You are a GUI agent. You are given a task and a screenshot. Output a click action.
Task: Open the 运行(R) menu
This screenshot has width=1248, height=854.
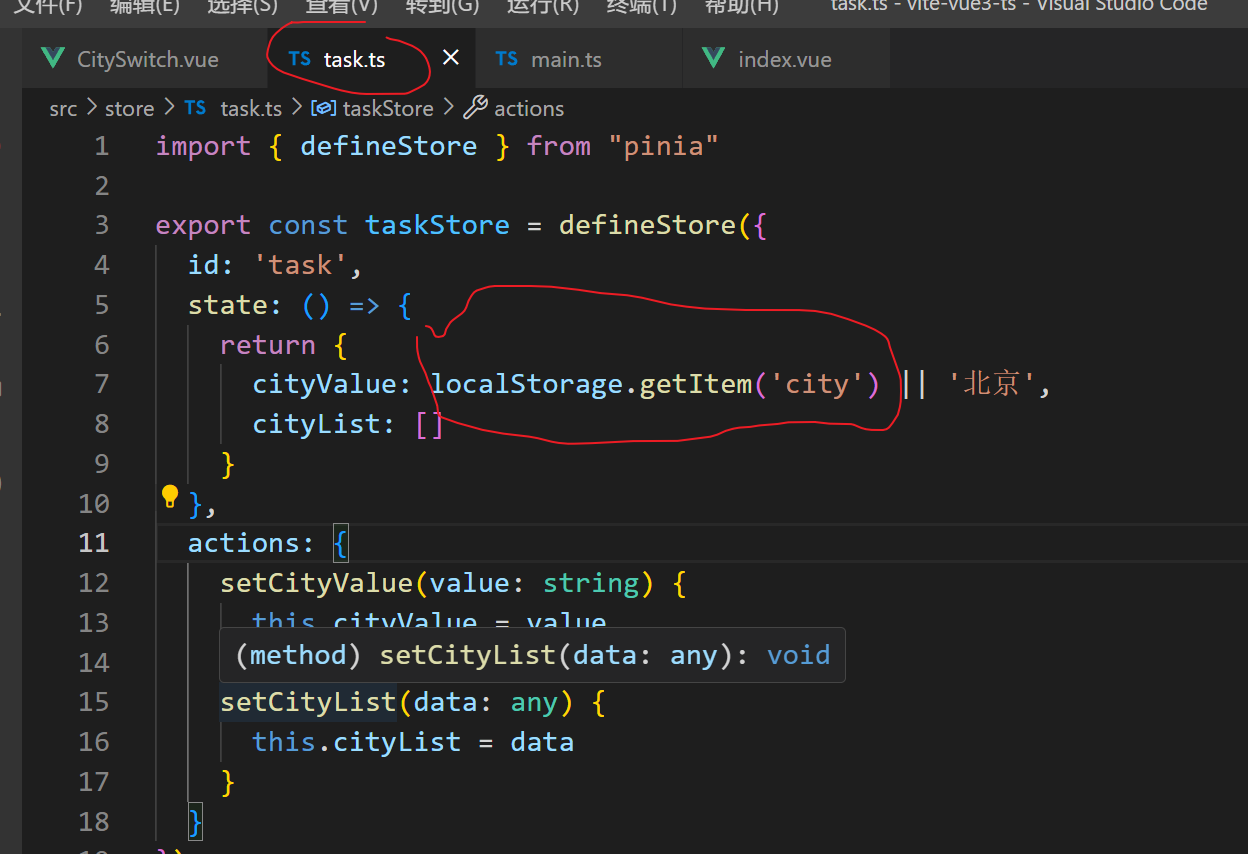tap(543, 6)
